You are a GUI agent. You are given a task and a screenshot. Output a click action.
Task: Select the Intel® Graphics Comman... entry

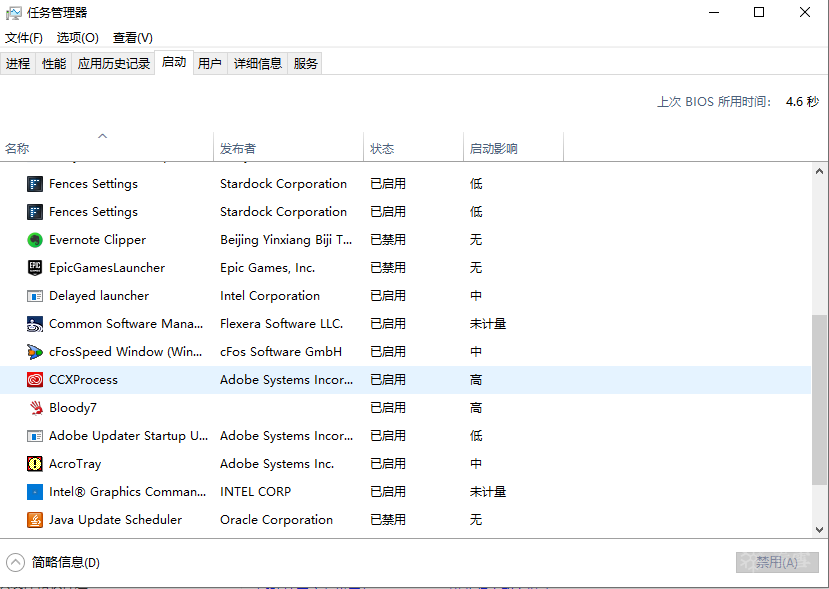[x=127, y=492]
